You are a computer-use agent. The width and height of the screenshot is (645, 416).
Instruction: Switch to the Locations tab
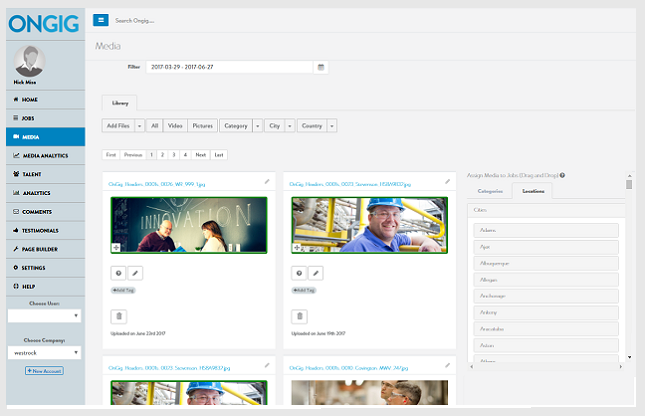(x=533, y=191)
